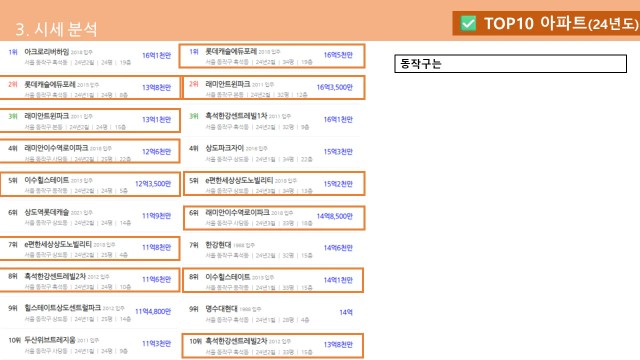Select the 11억8천만 price
The image size is (640, 360).
tap(156, 247)
